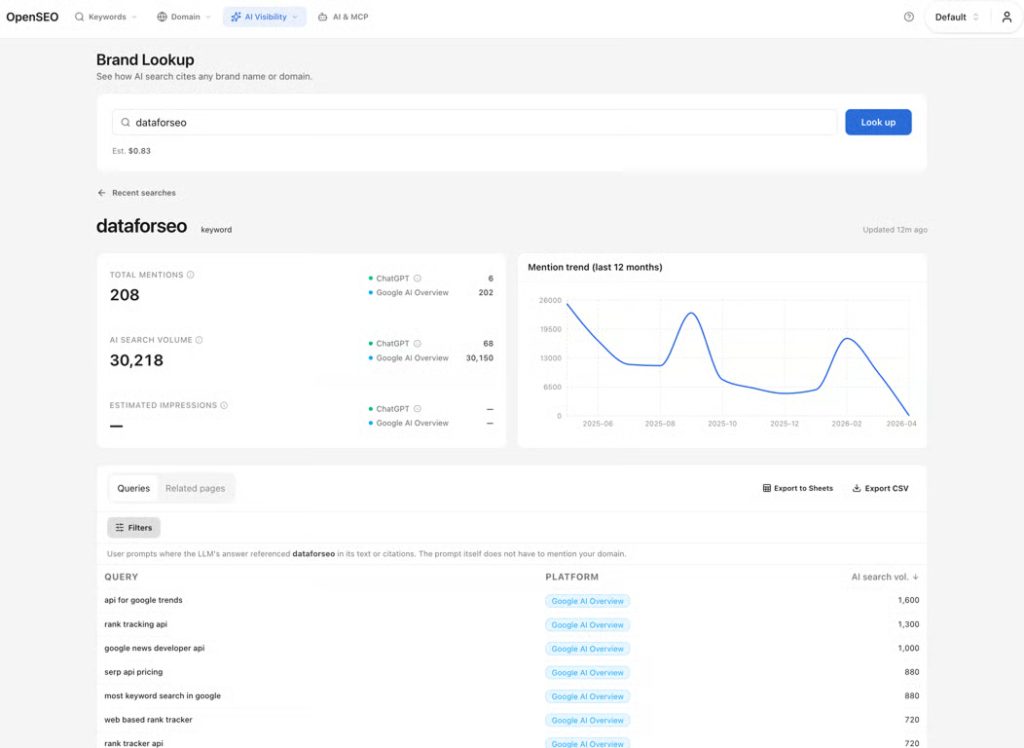This screenshot has width=1024, height=748.
Task: Click query 'rank tracking api'
Action: pyautogui.click(x=136, y=624)
